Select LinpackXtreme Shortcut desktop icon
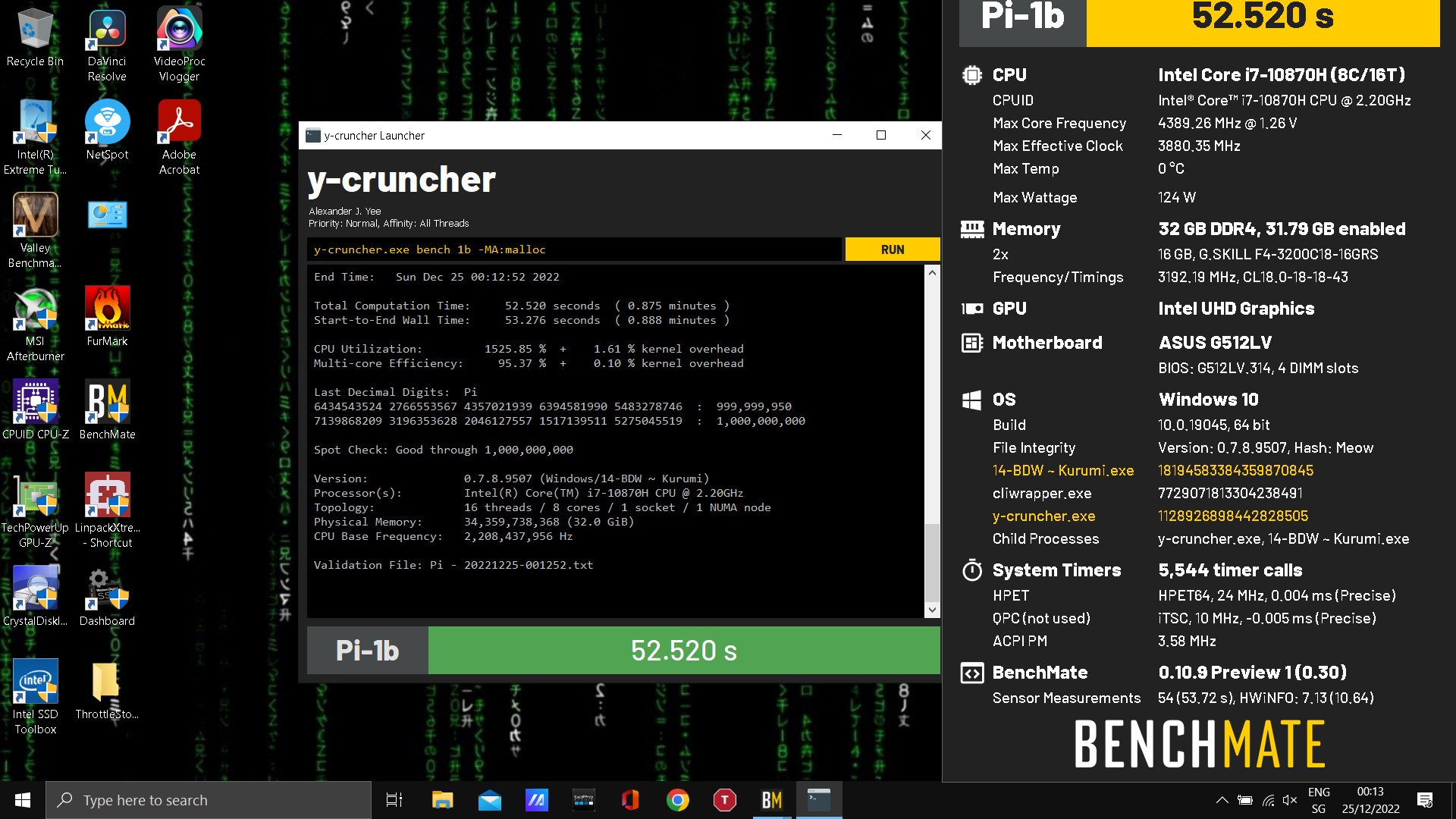The image size is (1456, 819). [x=107, y=511]
